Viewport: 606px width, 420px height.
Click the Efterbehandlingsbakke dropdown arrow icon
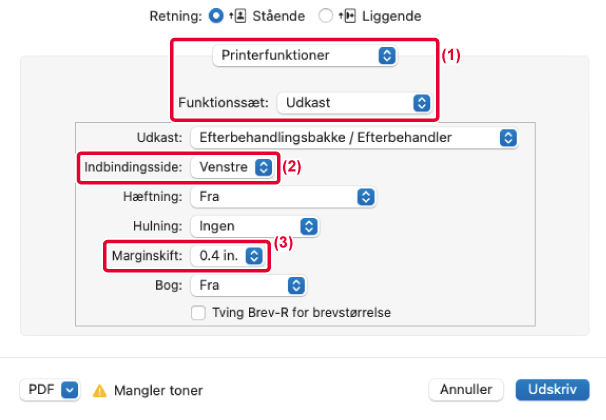508,138
